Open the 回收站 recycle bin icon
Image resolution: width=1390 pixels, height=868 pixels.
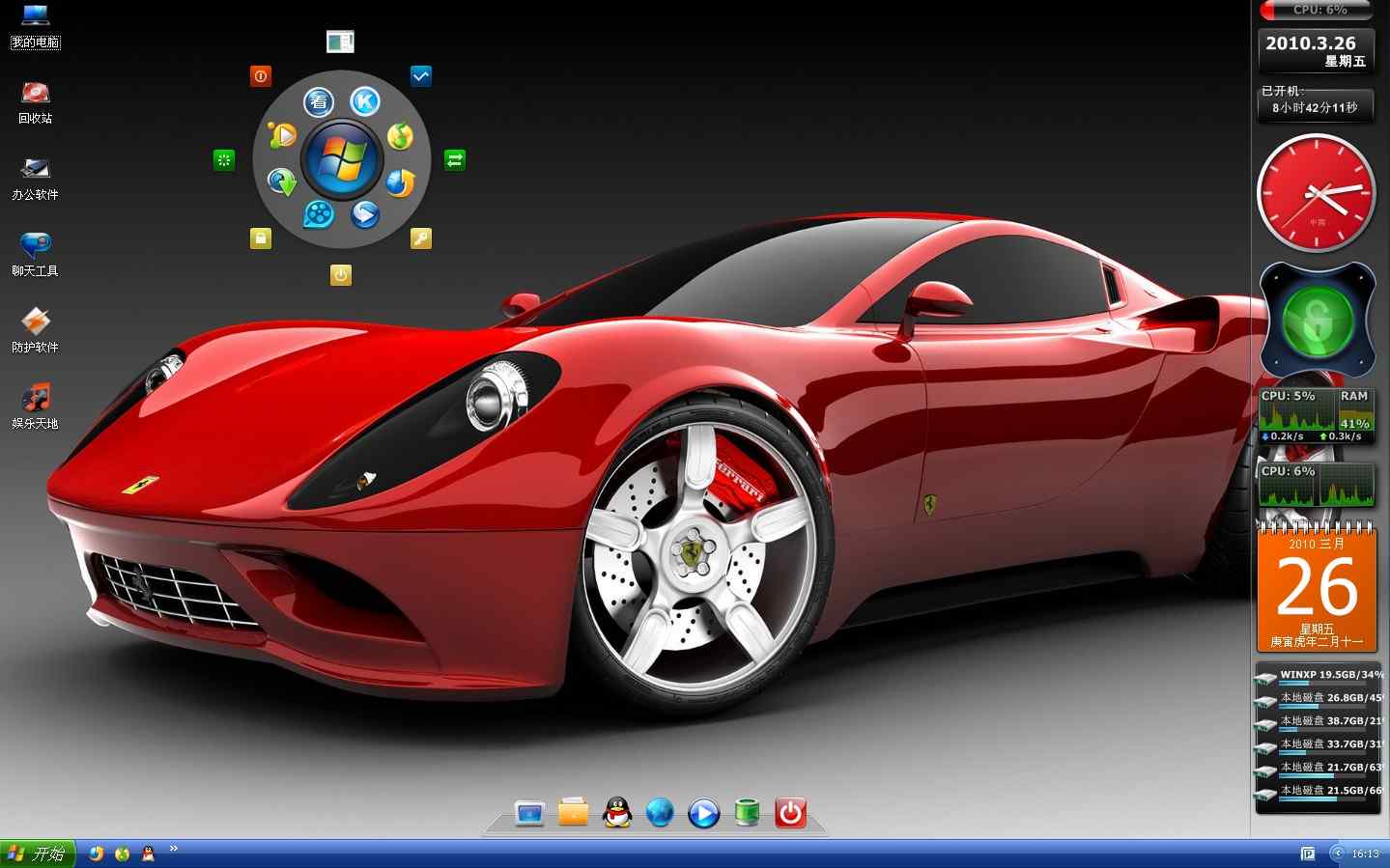tap(36, 102)
